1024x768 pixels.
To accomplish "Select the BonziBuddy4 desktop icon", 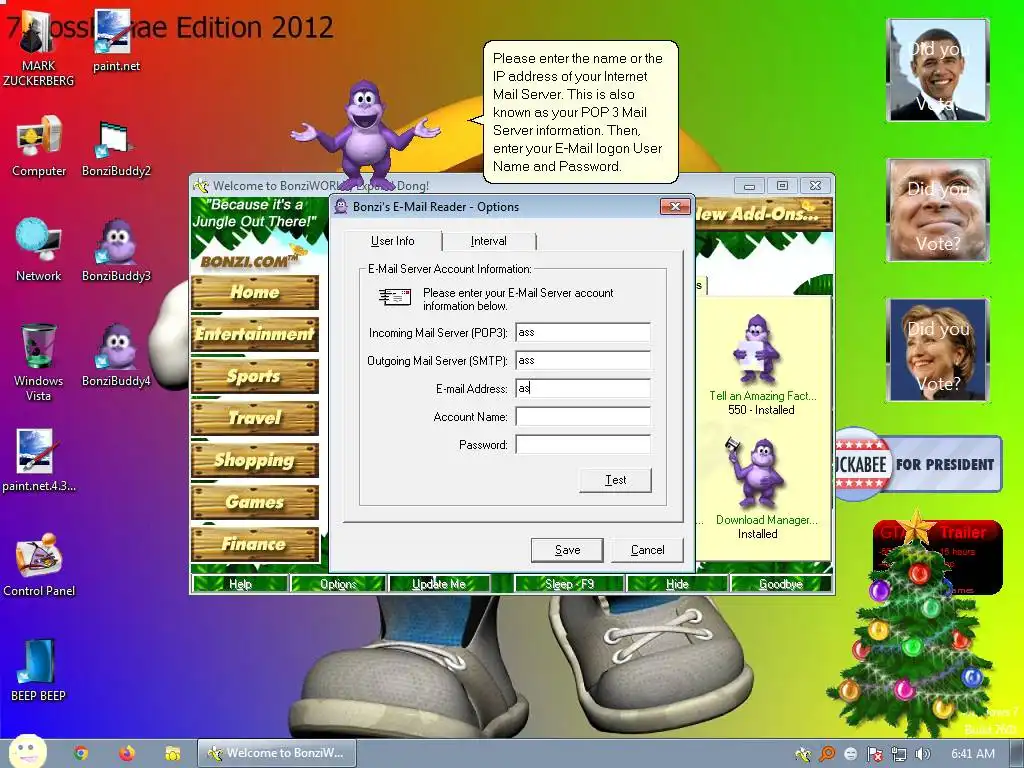I will point(116,355).
